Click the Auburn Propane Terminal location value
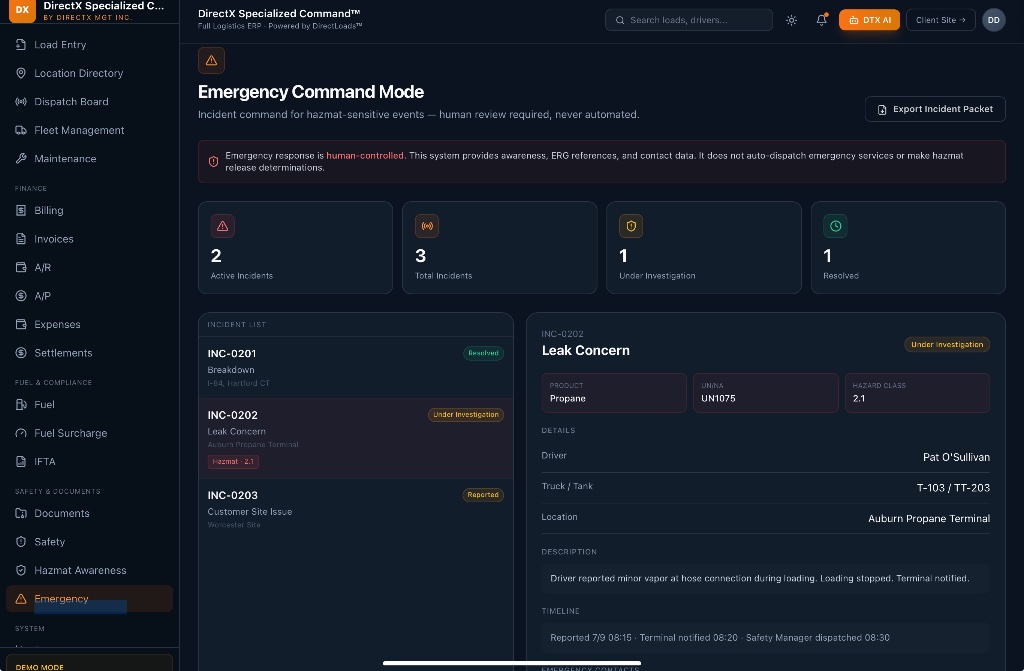The height and width of the screenshot is (671, 1024). pos(929,519)
